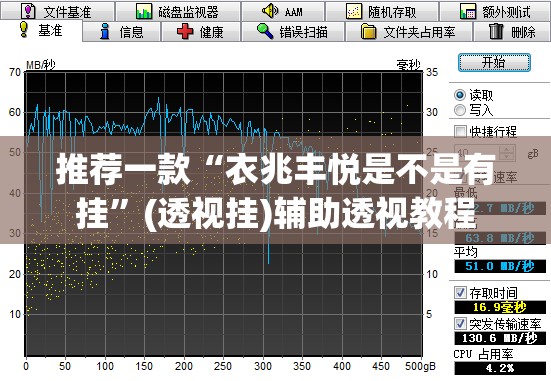Screen dimensions: 551x381
Task: Select the 读取 radio button
Action: click(460, 95)
